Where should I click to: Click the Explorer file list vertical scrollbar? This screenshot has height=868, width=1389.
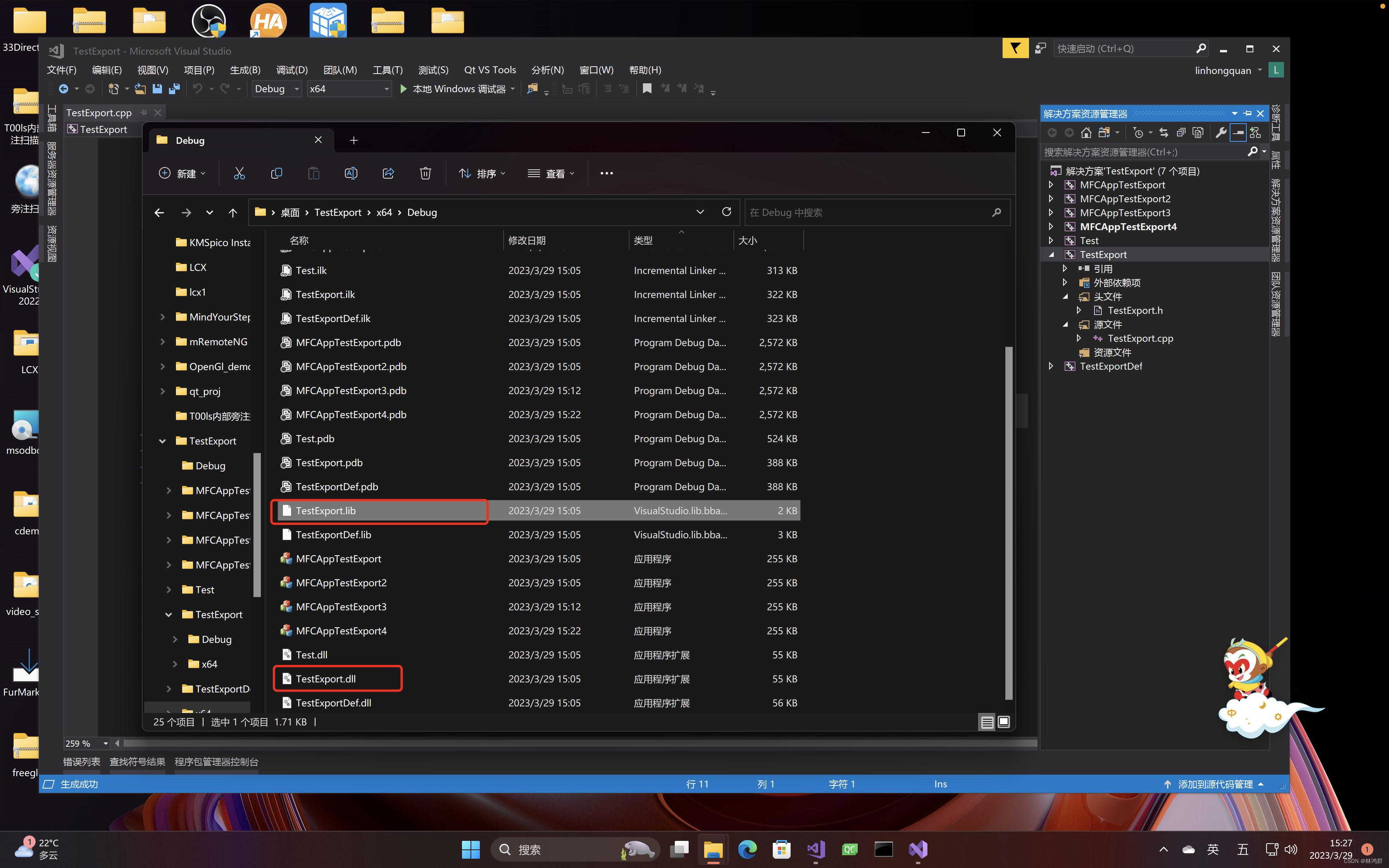pyautogui.click(x=1009, y=522)
